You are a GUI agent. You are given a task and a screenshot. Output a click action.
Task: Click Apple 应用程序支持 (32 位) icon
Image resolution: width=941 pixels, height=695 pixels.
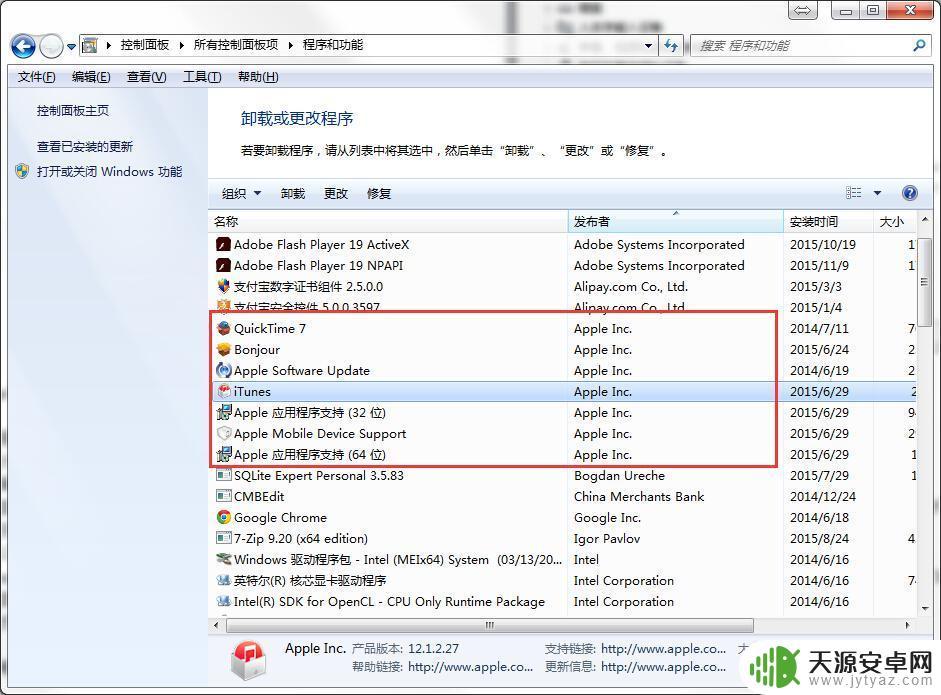tap(223, 412)
